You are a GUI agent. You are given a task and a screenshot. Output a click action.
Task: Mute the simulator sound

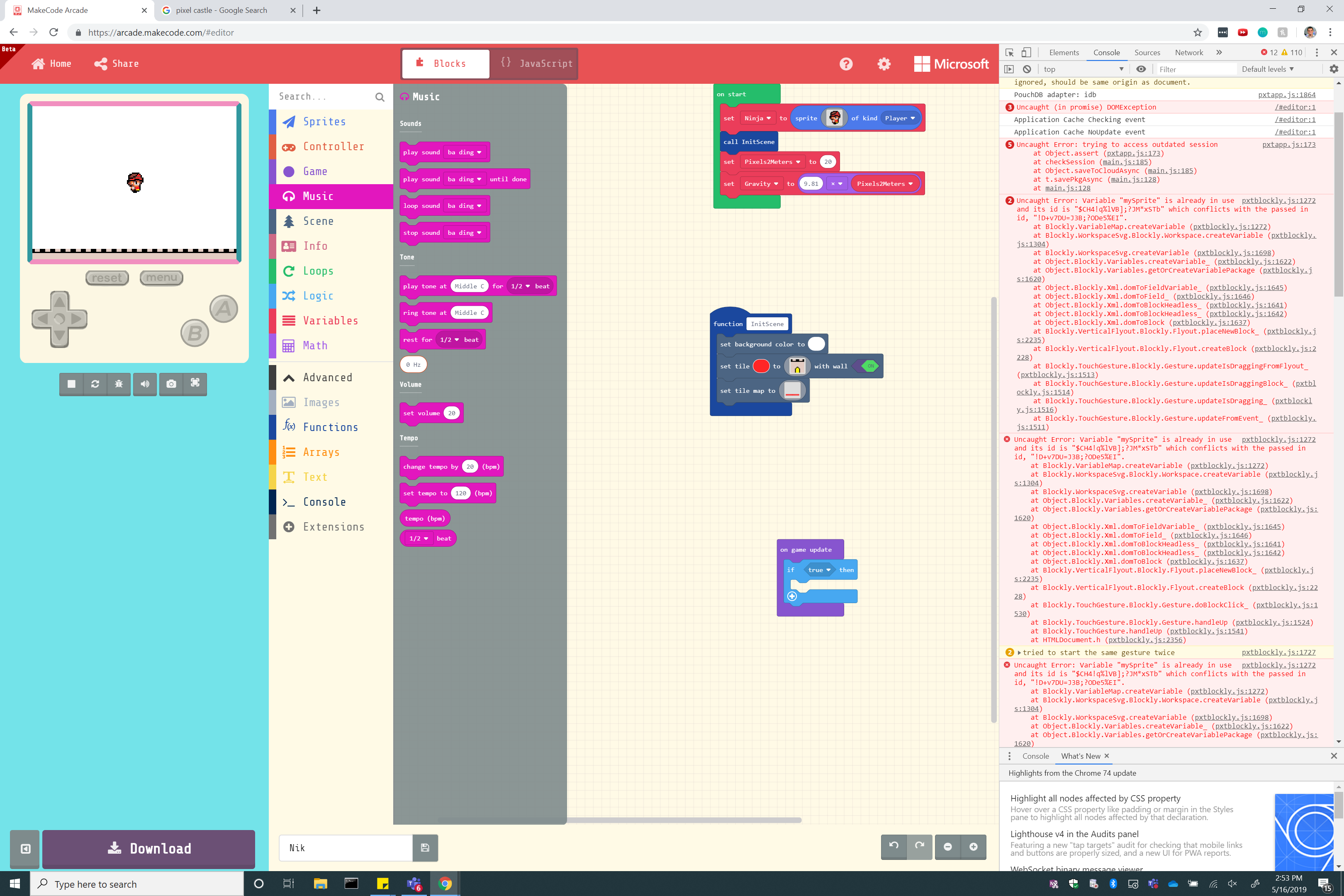point(145,384)
